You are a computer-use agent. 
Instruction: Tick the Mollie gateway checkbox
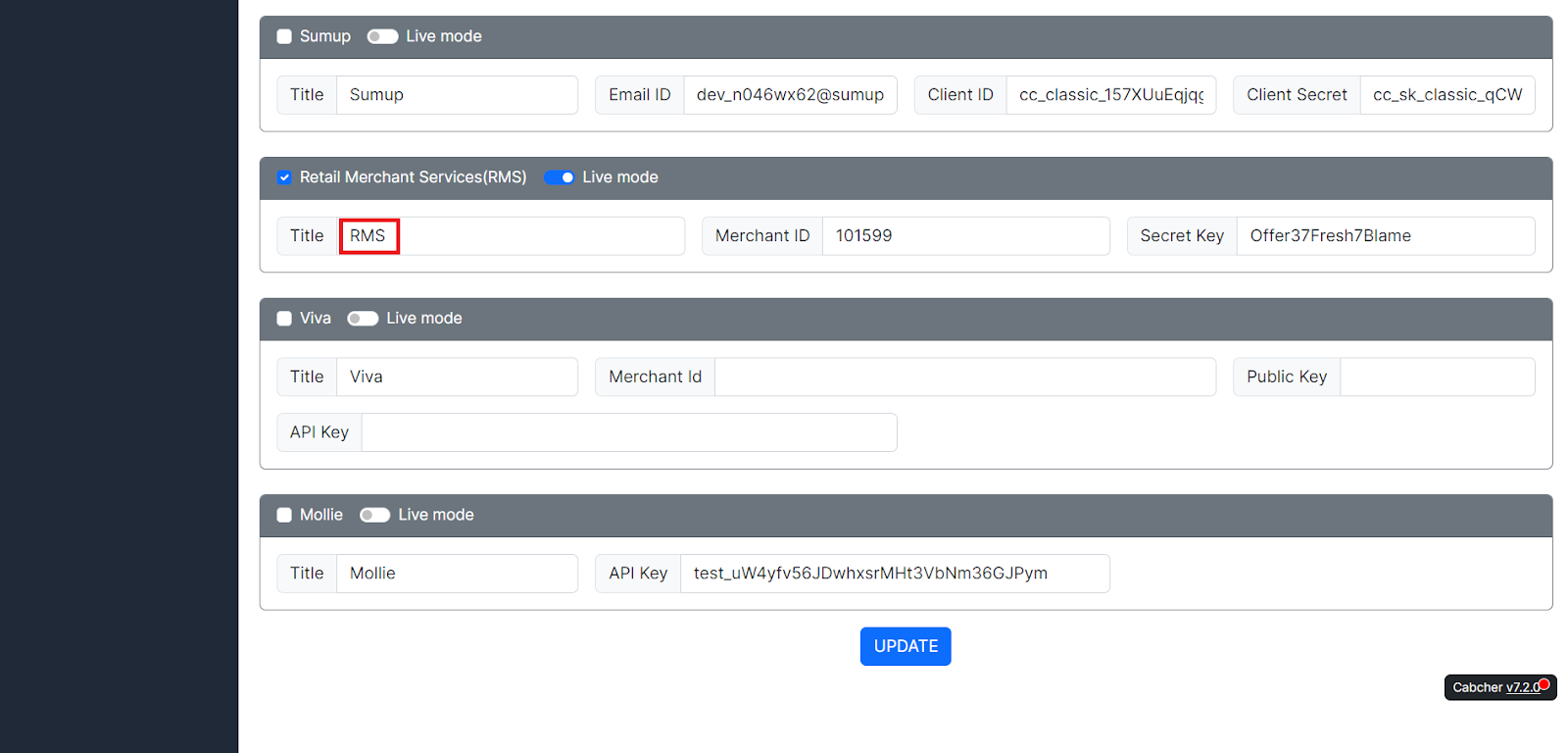point(284,515)
